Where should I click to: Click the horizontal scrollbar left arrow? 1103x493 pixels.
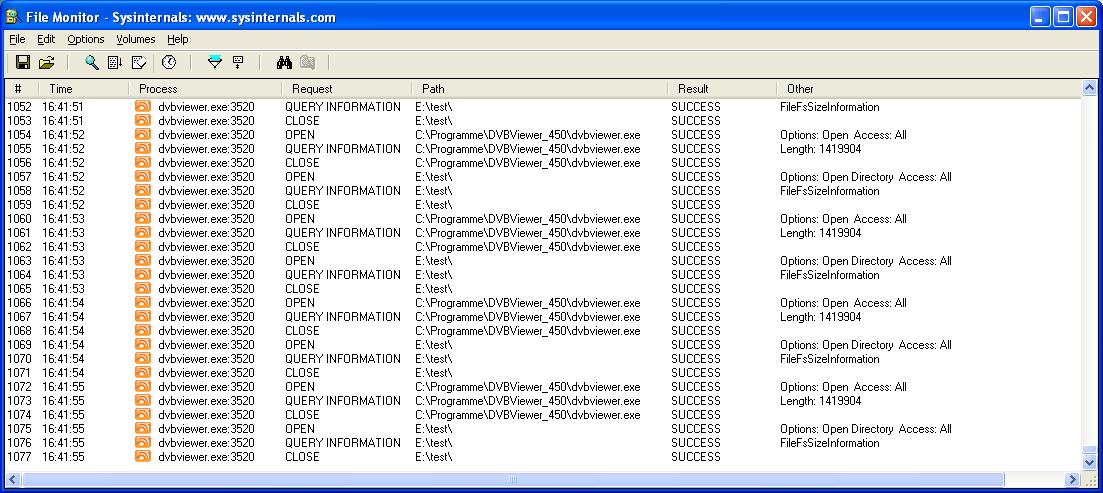click(x=13, y=480)
